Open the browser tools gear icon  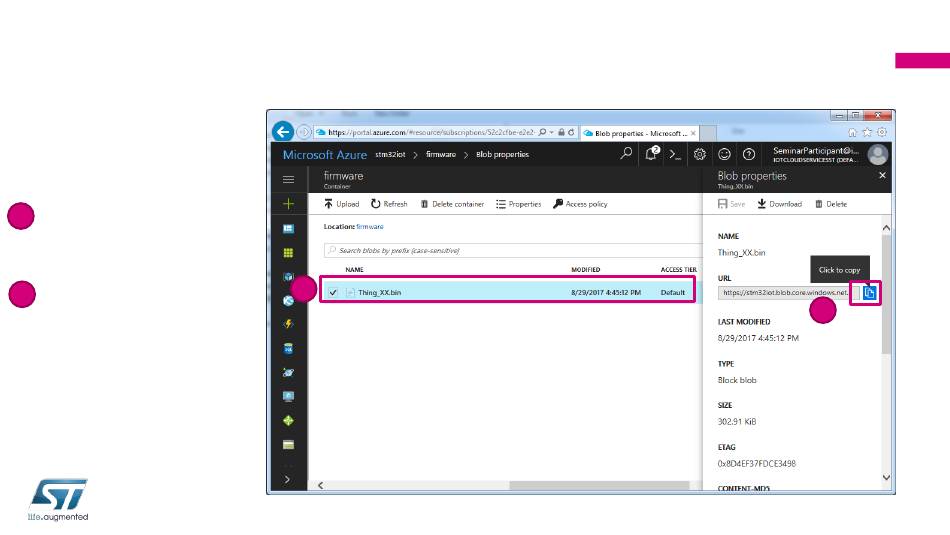coord(882,132)
